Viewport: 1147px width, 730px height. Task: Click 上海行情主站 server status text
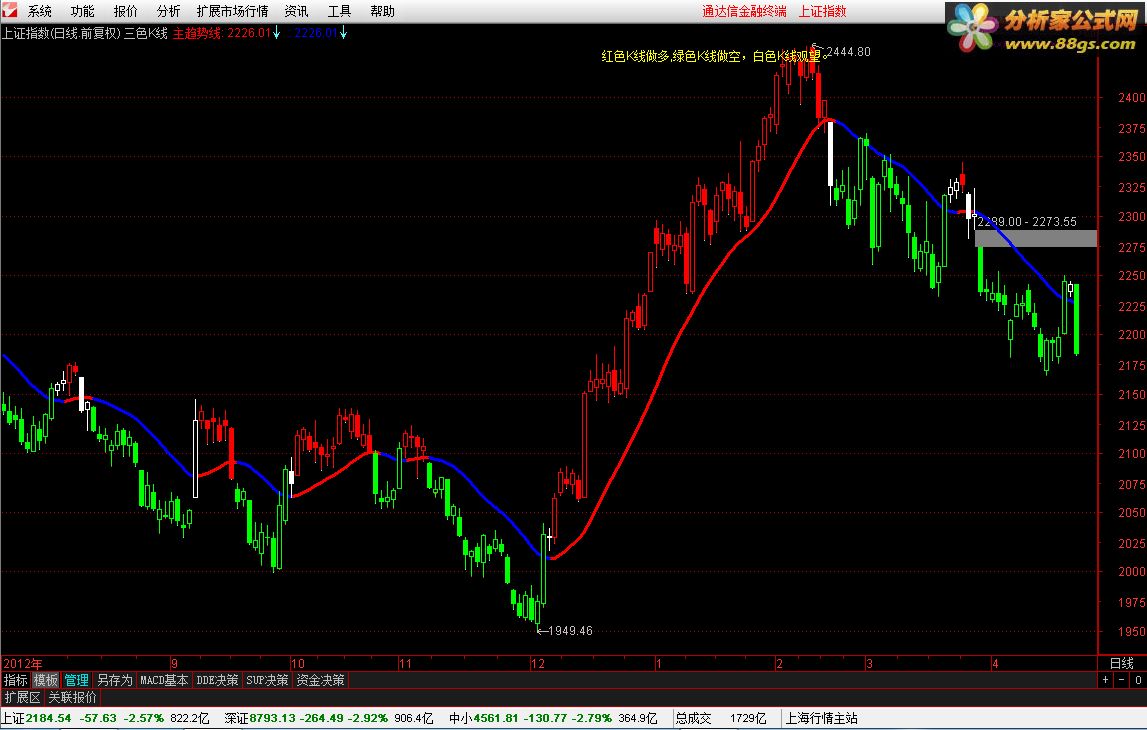[x=821, y=718]
